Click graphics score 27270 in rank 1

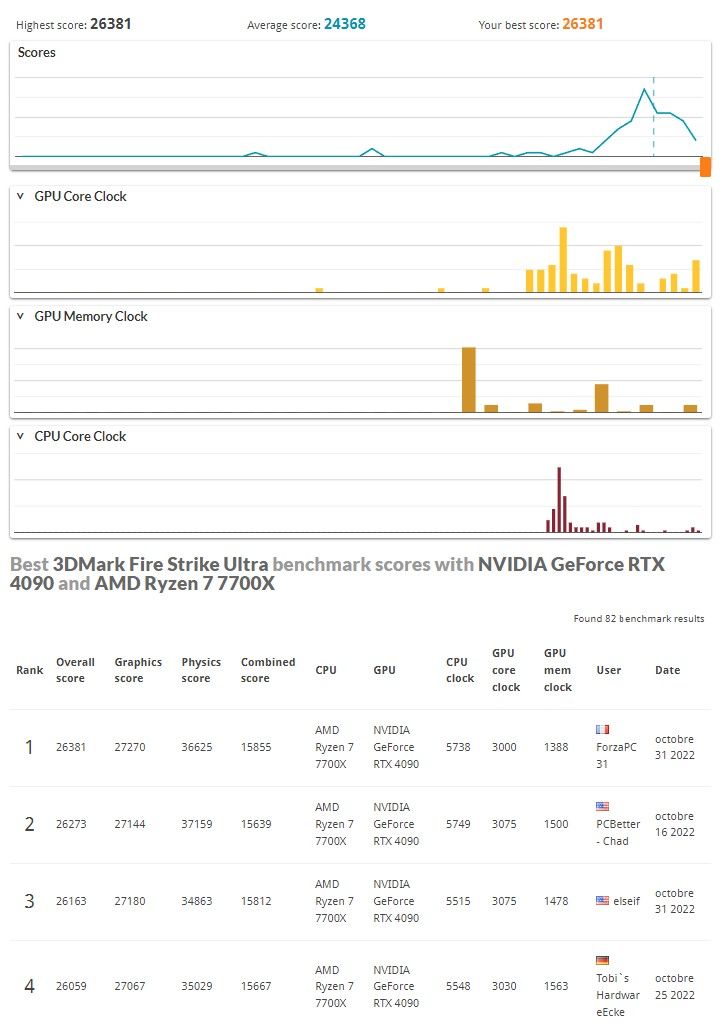point(130,747)
